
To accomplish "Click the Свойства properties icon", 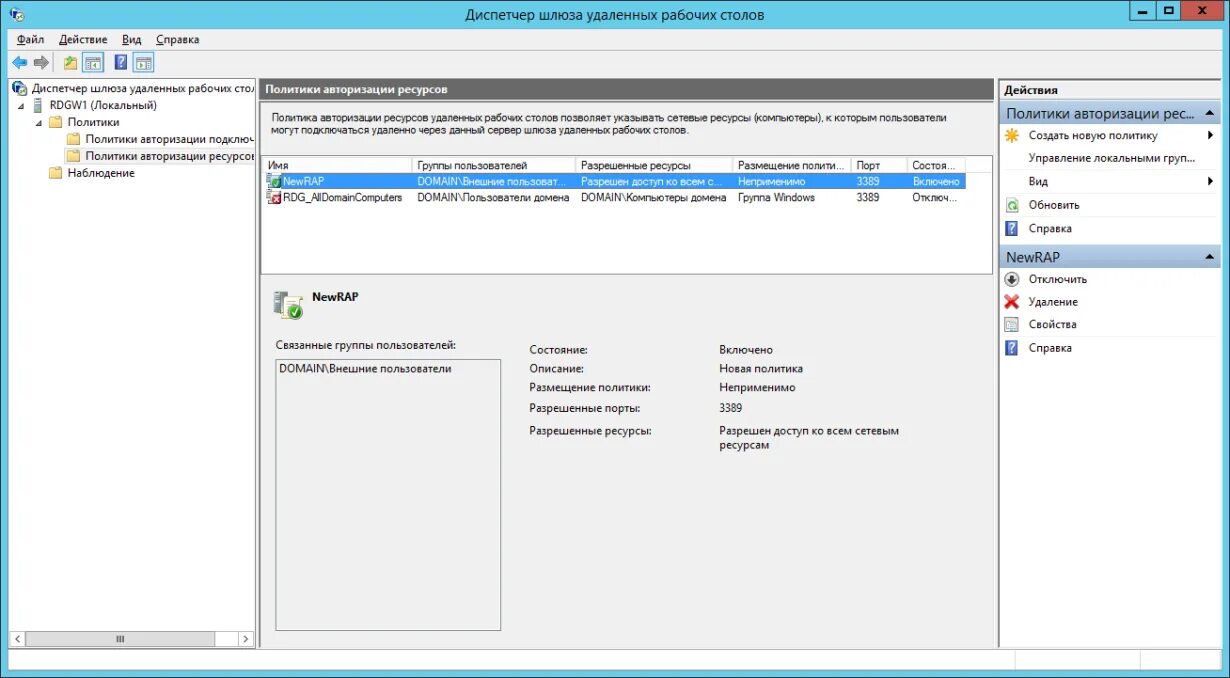I will tap(1012, 325).
